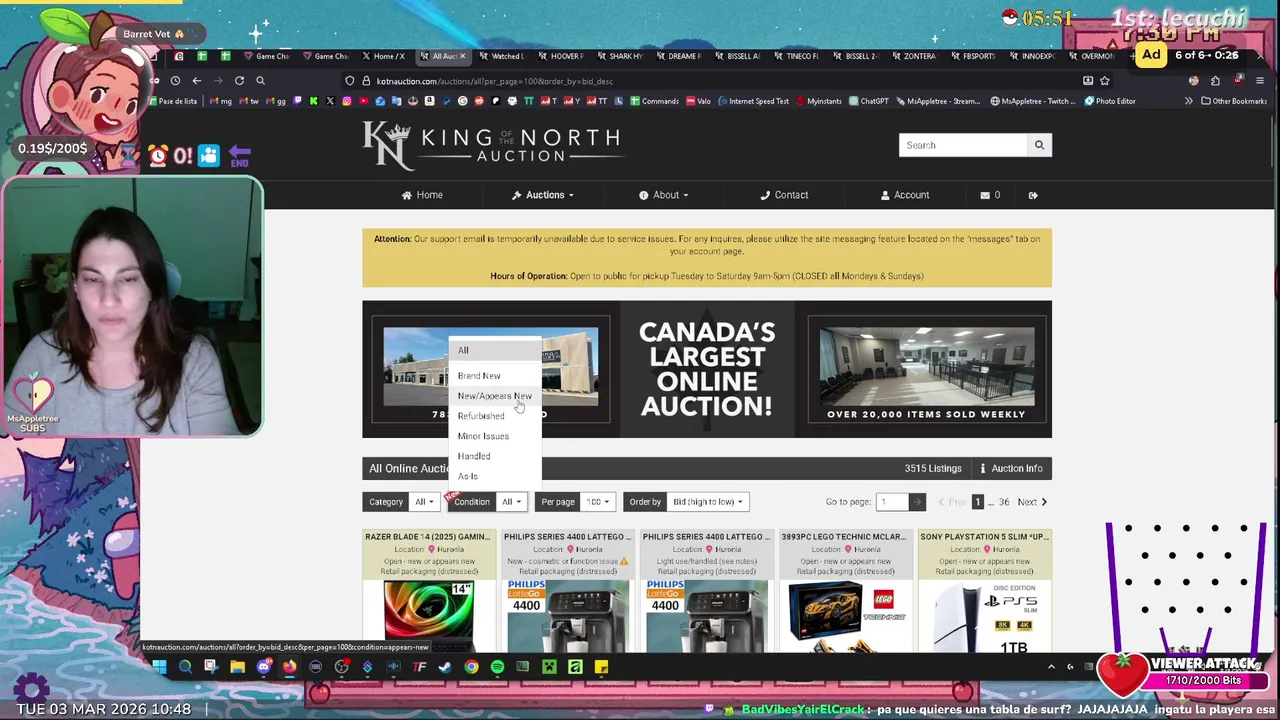Expand the system tray hidden icons arrow

(x=1051, y=667)
